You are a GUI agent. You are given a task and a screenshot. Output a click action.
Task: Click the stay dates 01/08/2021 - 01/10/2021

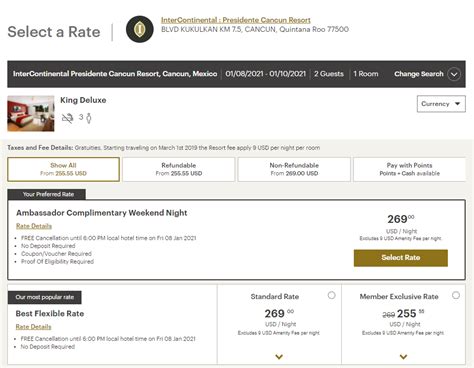pos(265,74)
